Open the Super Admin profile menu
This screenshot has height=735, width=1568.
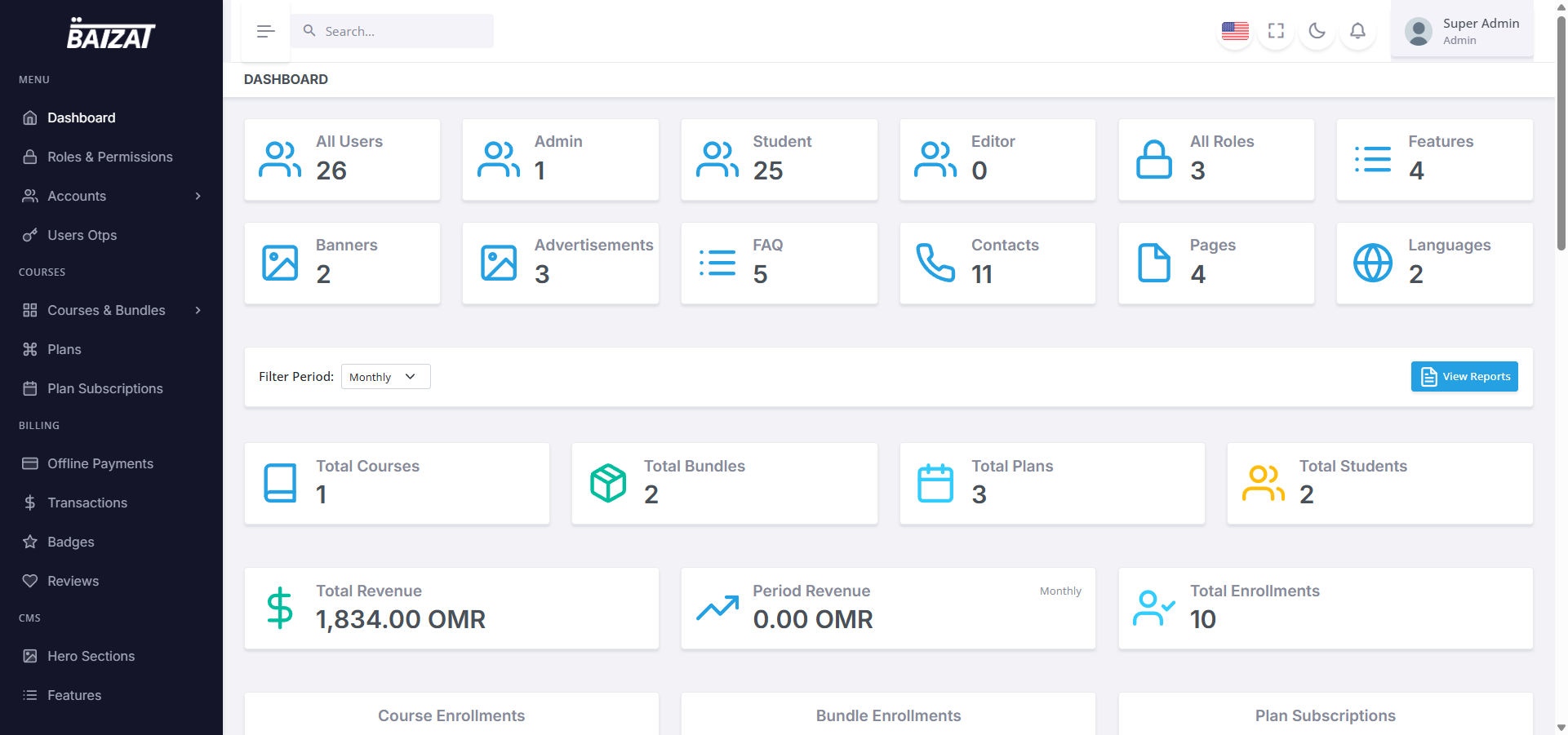pyautogui.click(x=1461, y=31)
